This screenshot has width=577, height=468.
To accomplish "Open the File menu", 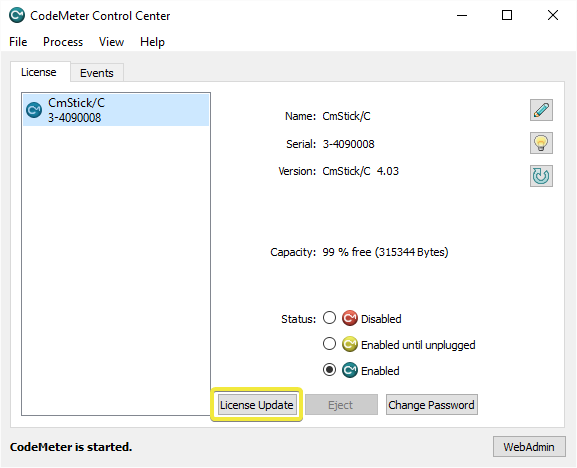I will (x=18, y=42).
